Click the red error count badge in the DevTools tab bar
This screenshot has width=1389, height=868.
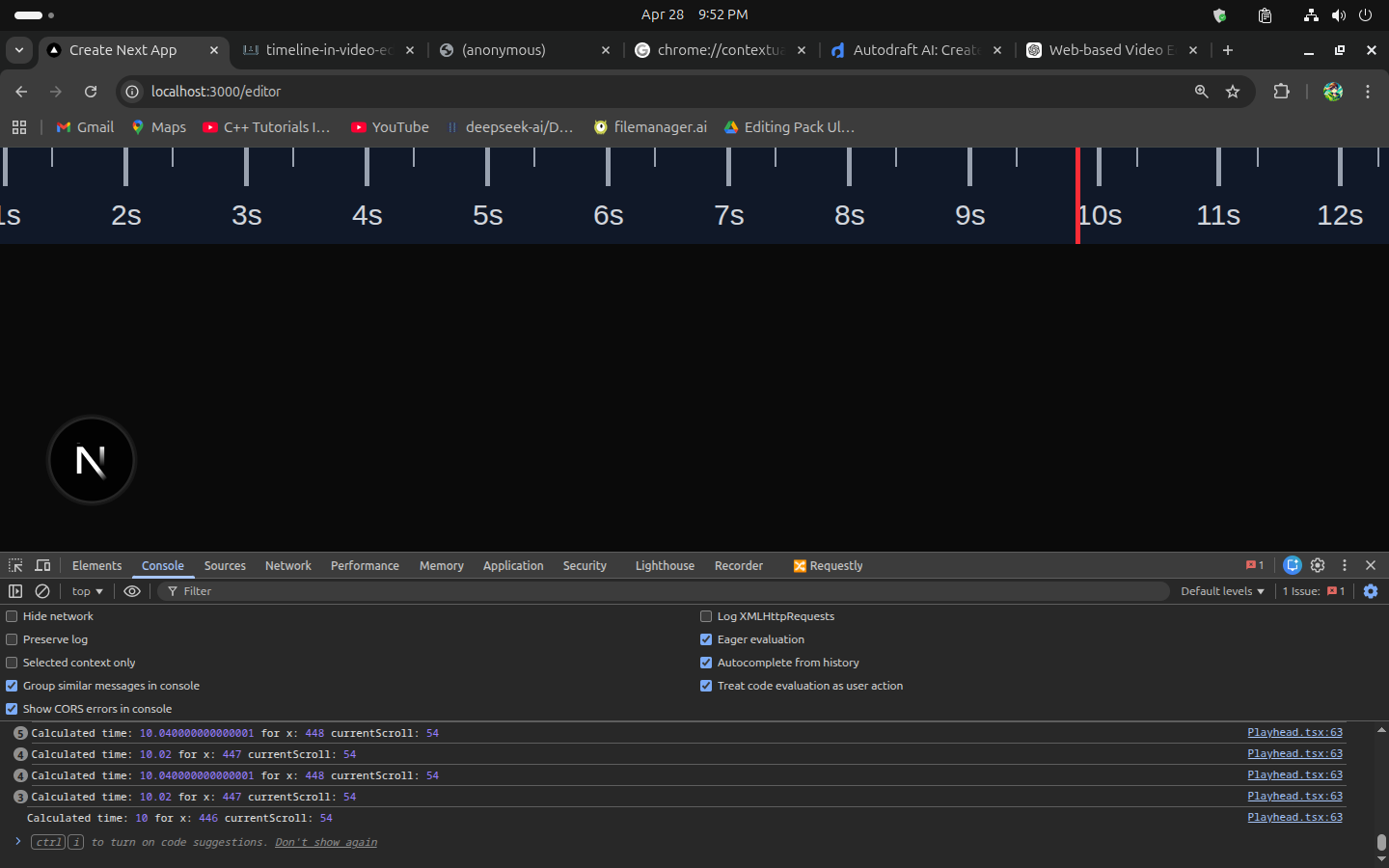point(1254,565)
